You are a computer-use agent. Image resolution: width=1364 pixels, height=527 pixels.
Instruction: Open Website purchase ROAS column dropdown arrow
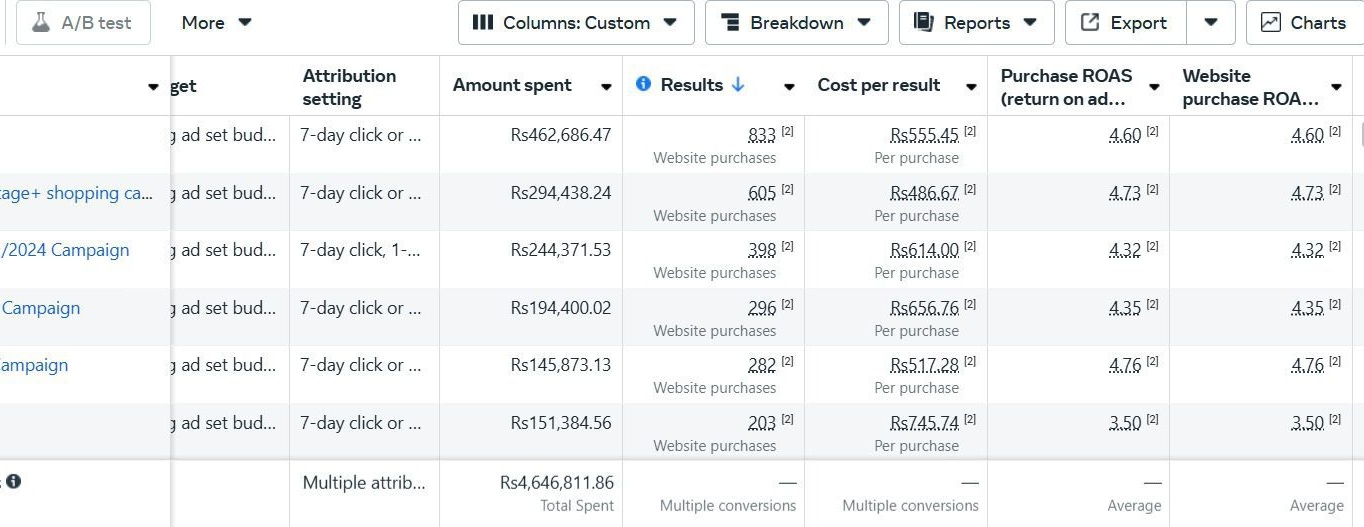tap(1337, 87)
